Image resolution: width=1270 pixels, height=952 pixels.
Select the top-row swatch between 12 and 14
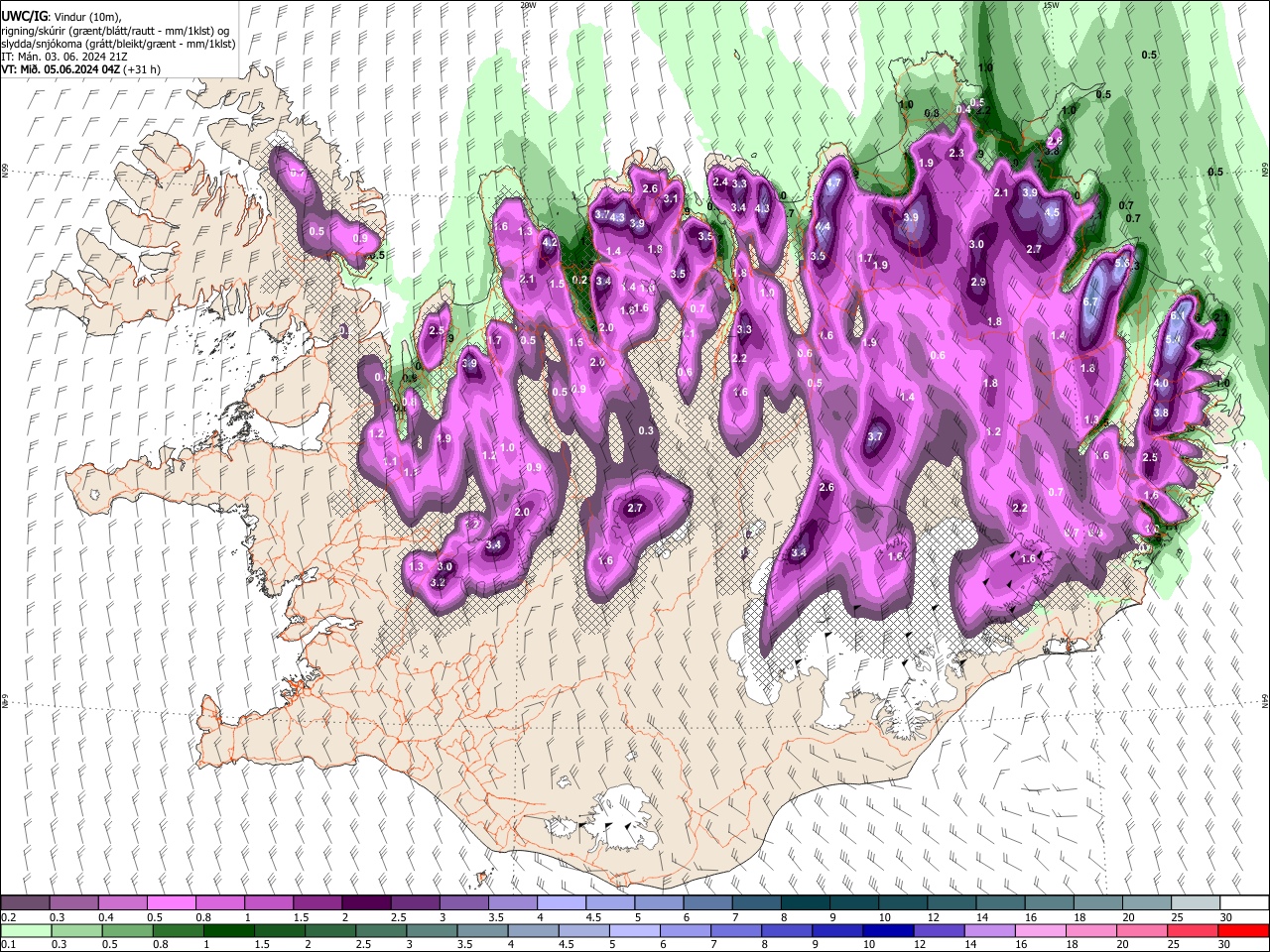952,903
